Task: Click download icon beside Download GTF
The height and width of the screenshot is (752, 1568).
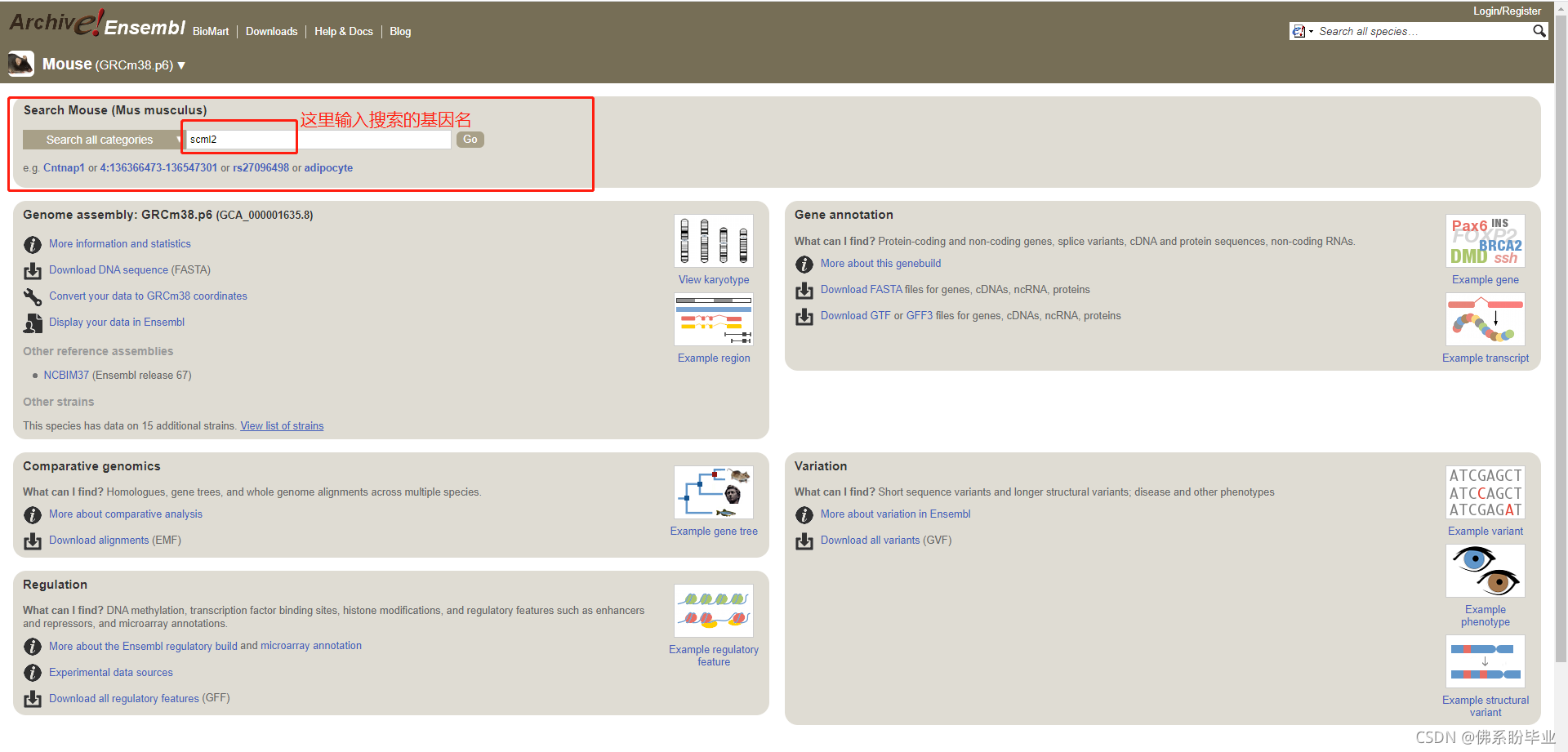Action: [x=804, y=316]
